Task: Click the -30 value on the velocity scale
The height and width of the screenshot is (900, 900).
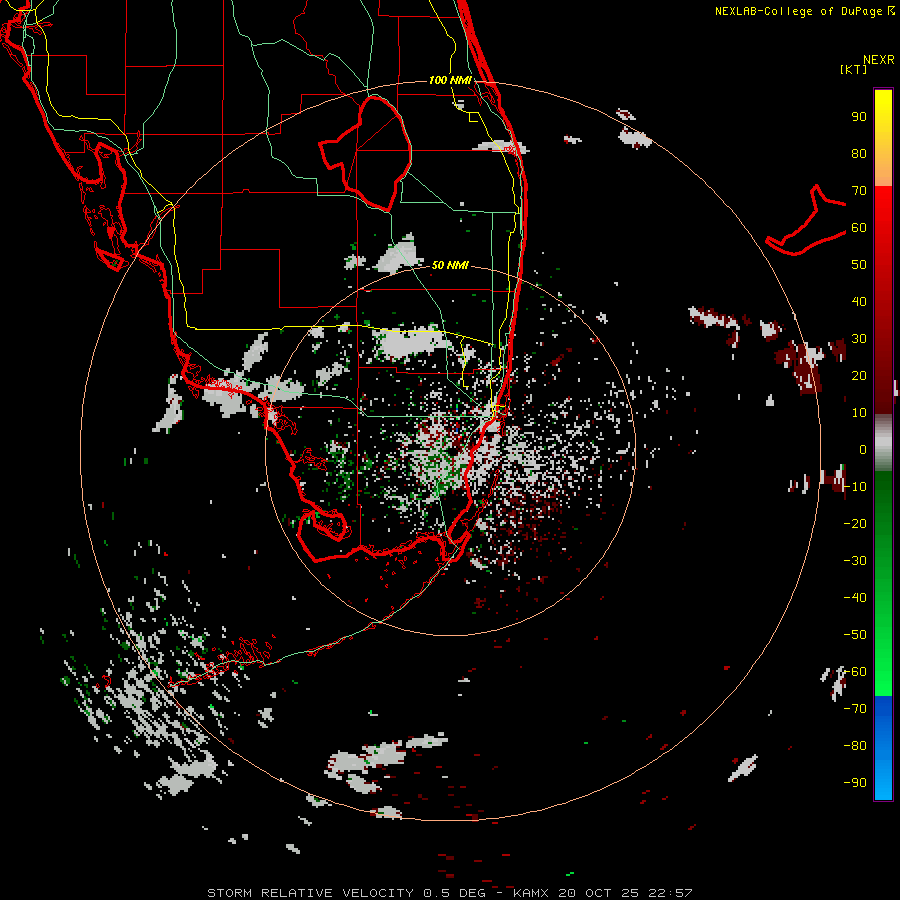Action: click(855, 561)
